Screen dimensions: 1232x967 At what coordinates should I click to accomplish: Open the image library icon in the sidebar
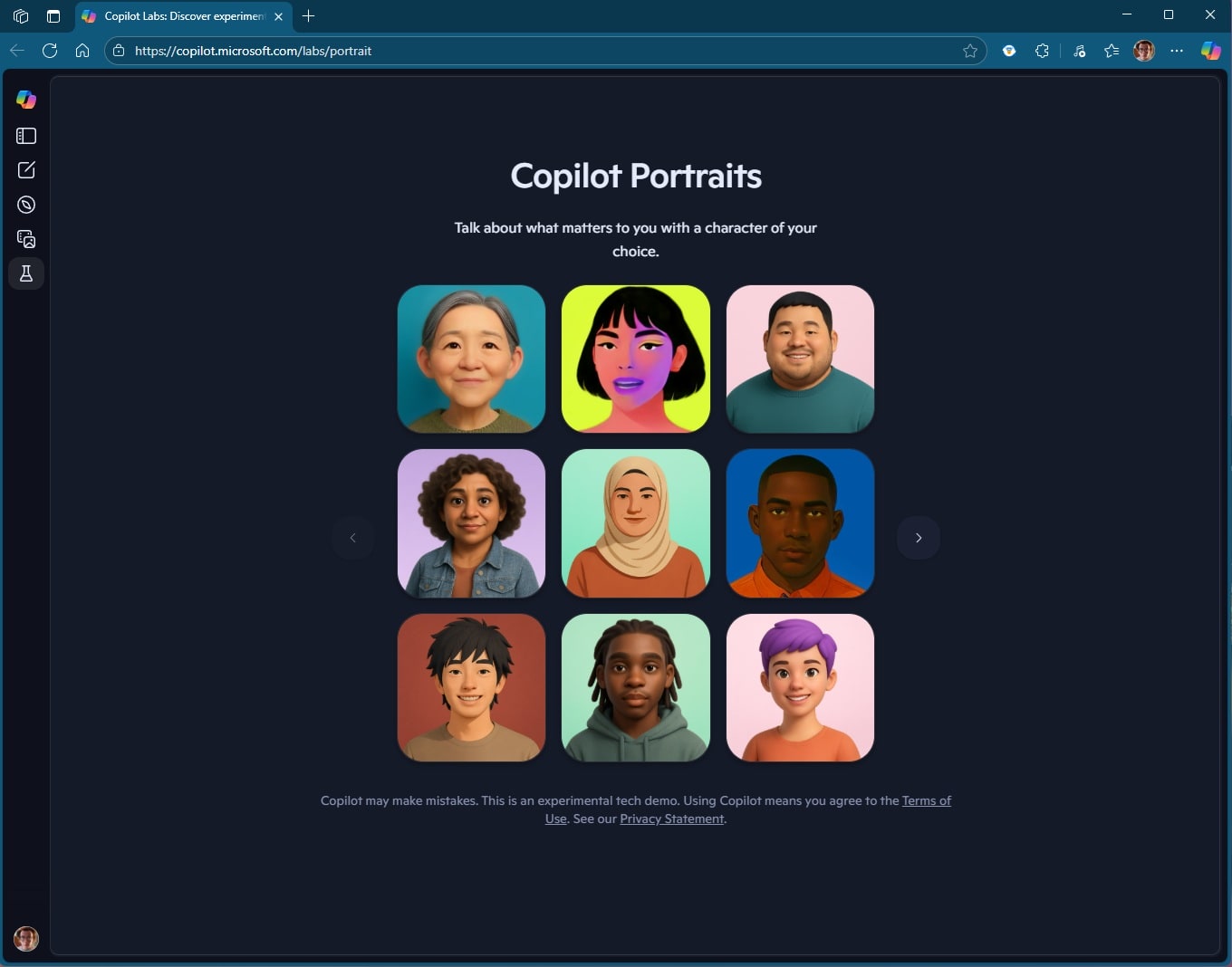click(x=26, y=239)
